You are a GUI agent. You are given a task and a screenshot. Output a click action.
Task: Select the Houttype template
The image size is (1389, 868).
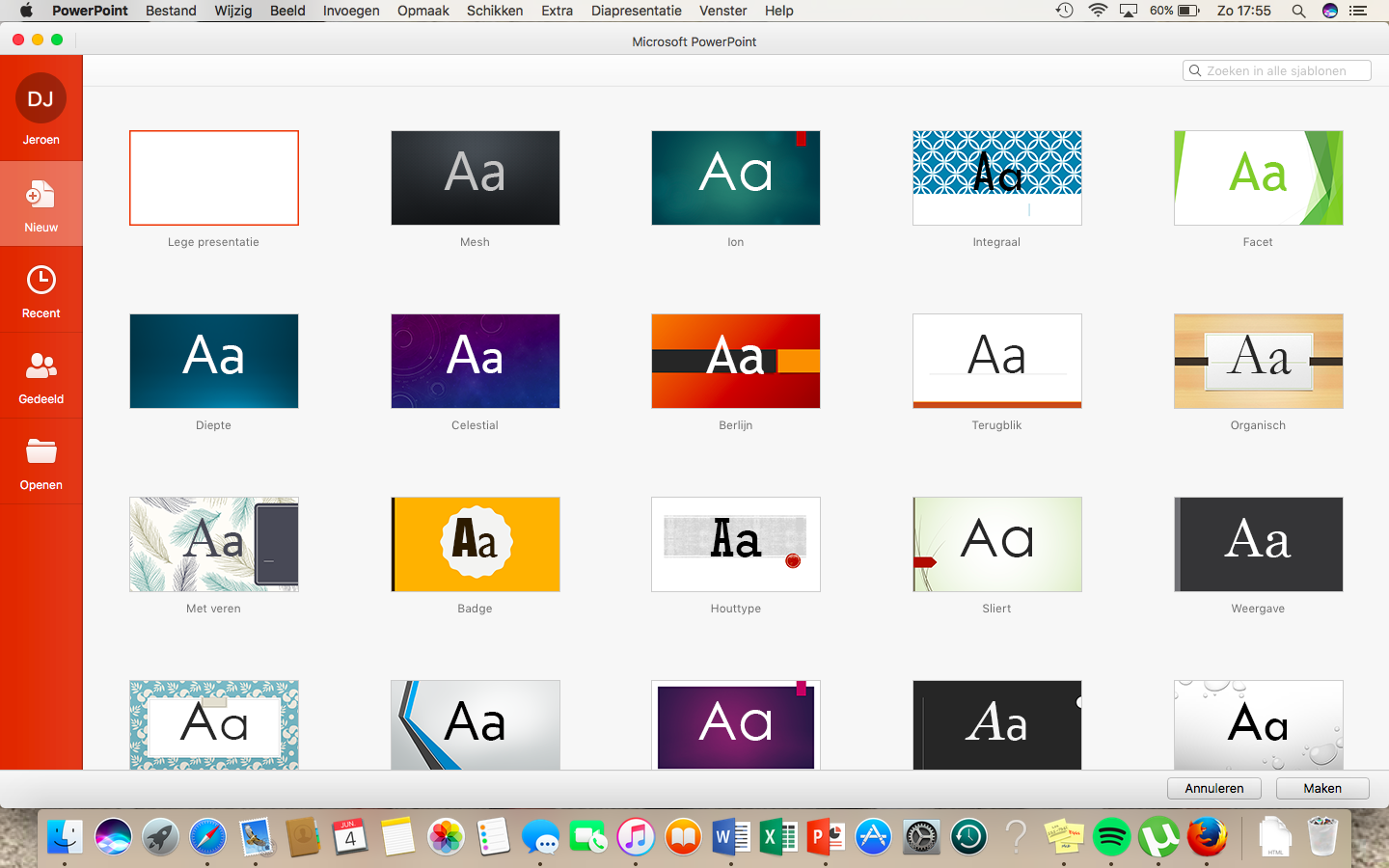(736, 544)
